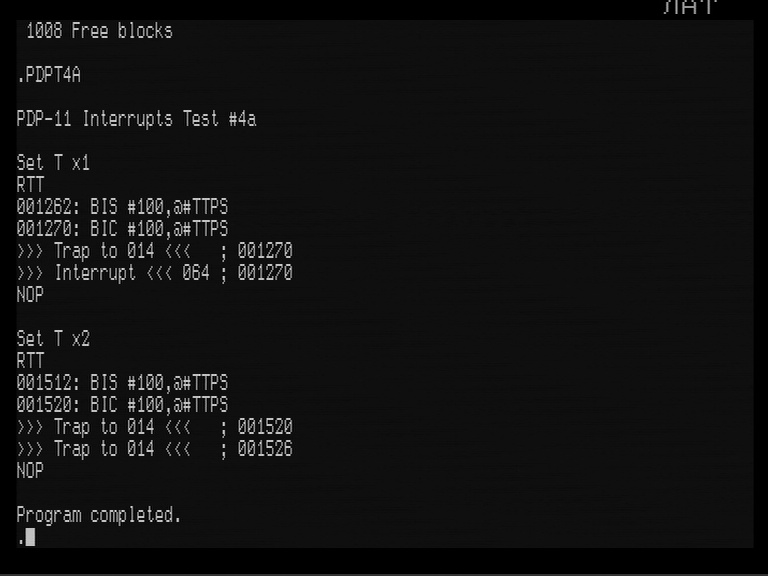The image size is (768, 576).
Task: Click the "Set T x1" heading line
Action: 53,163
